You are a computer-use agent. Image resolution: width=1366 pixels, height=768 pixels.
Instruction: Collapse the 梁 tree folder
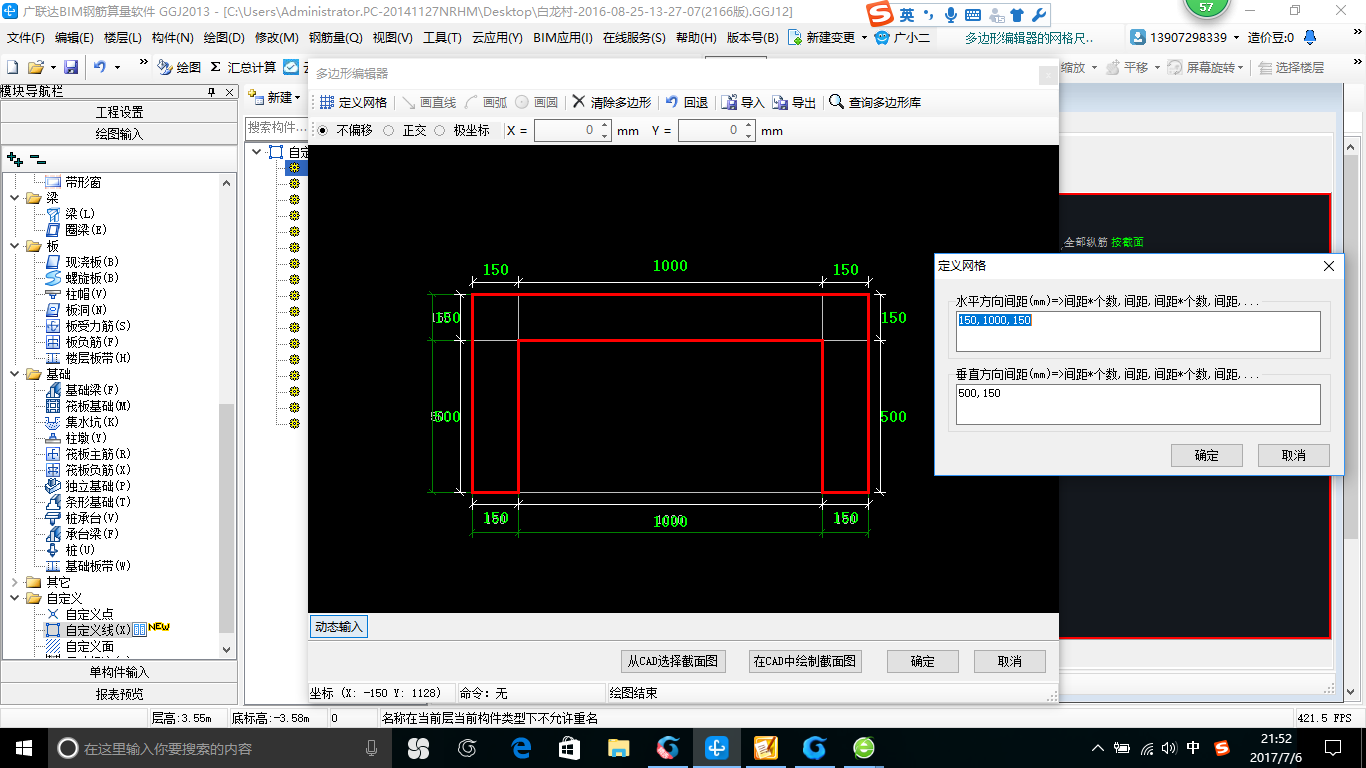pos(15,198)
